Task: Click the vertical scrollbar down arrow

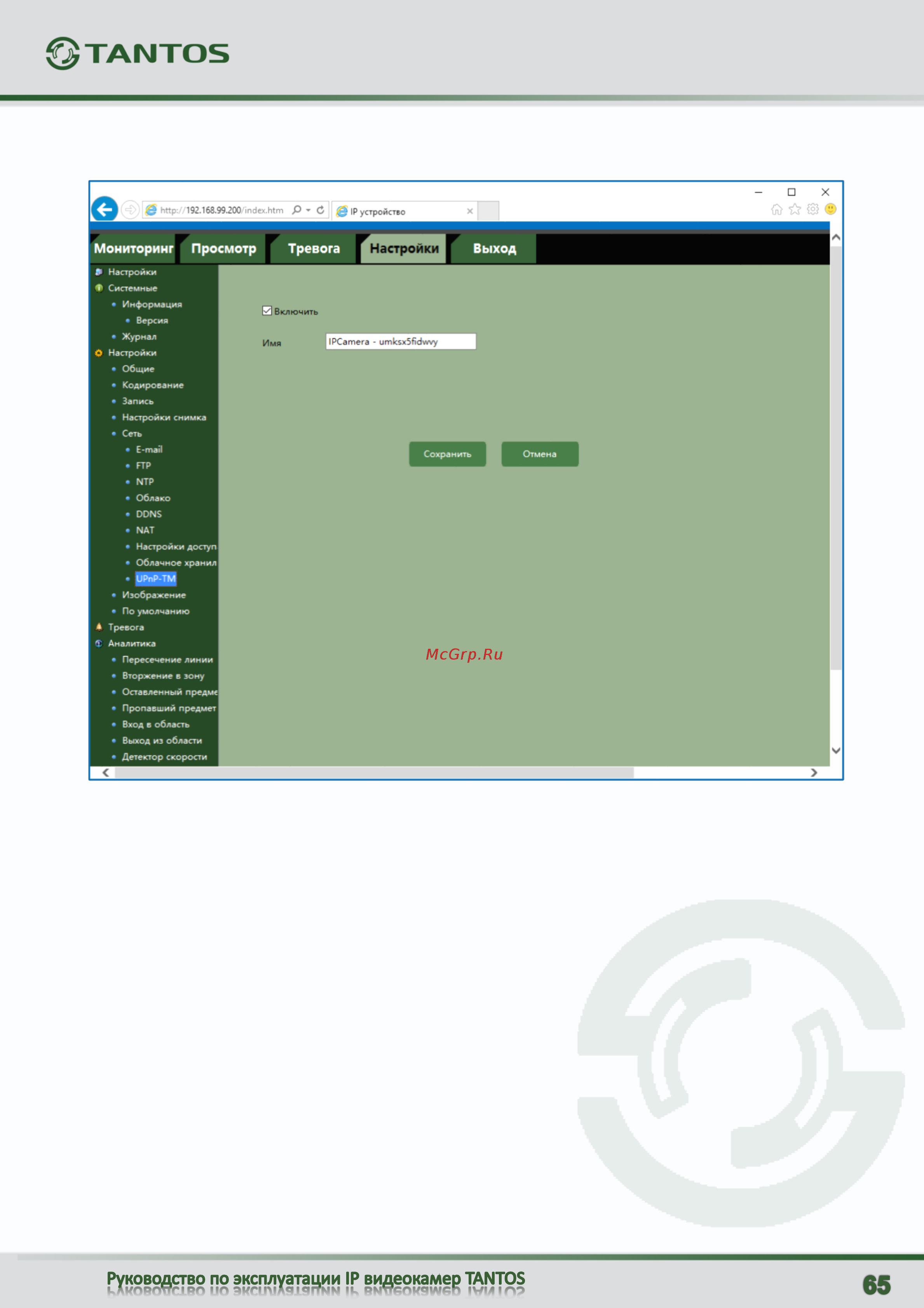Action: (x=836, y=750)
